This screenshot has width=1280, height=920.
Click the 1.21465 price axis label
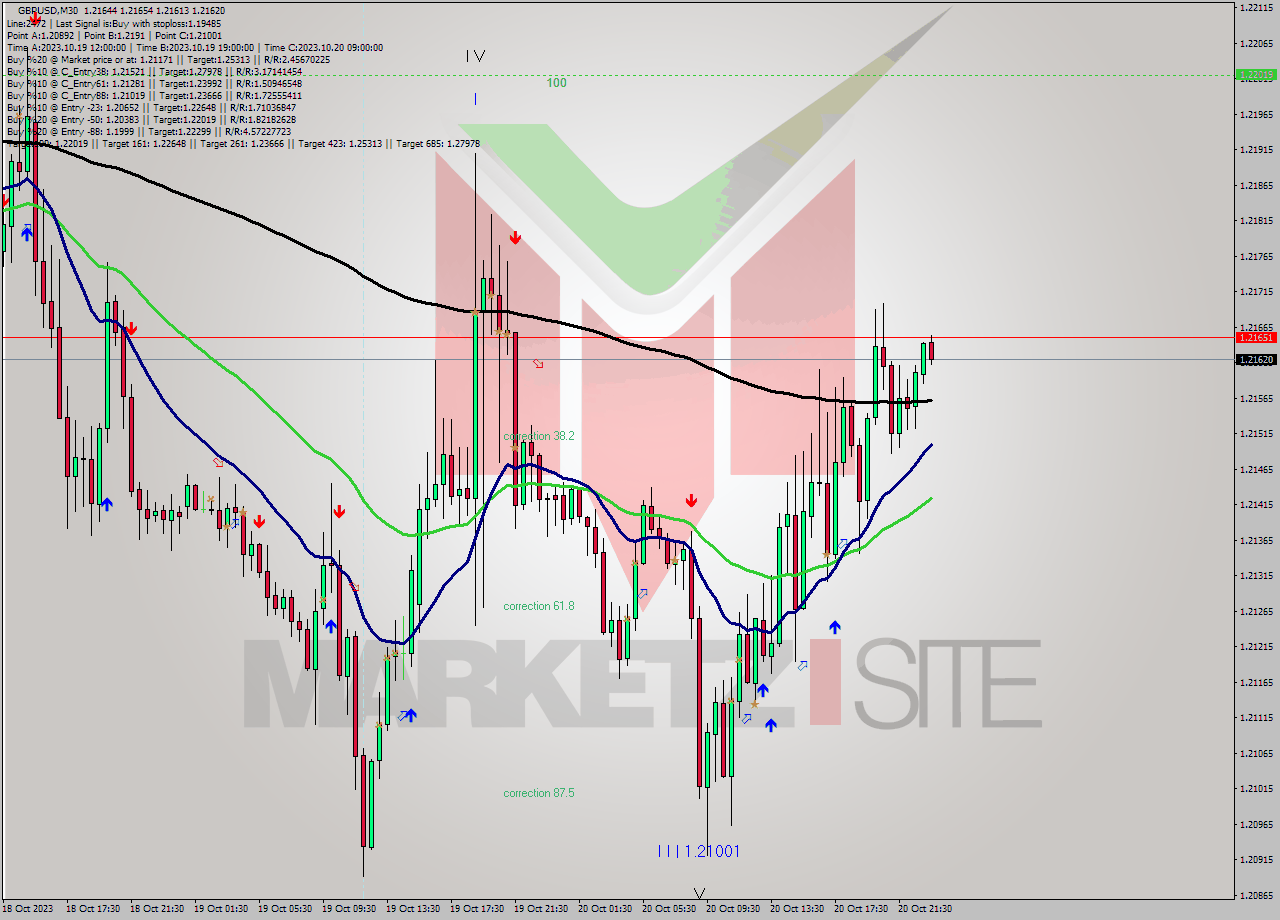click(1257, 469)
